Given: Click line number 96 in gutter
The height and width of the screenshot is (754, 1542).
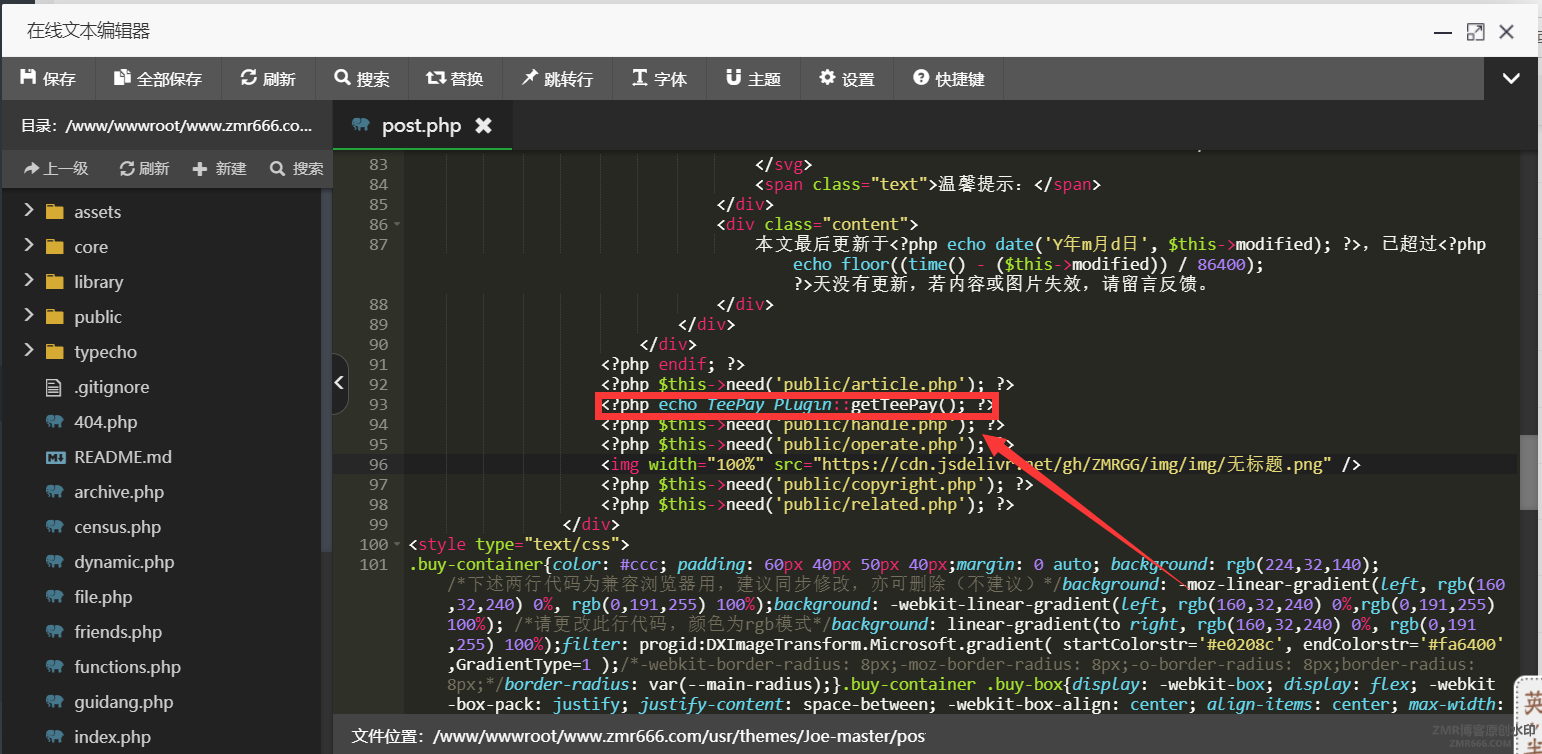Looking at the screenshot, I should 378,464.
